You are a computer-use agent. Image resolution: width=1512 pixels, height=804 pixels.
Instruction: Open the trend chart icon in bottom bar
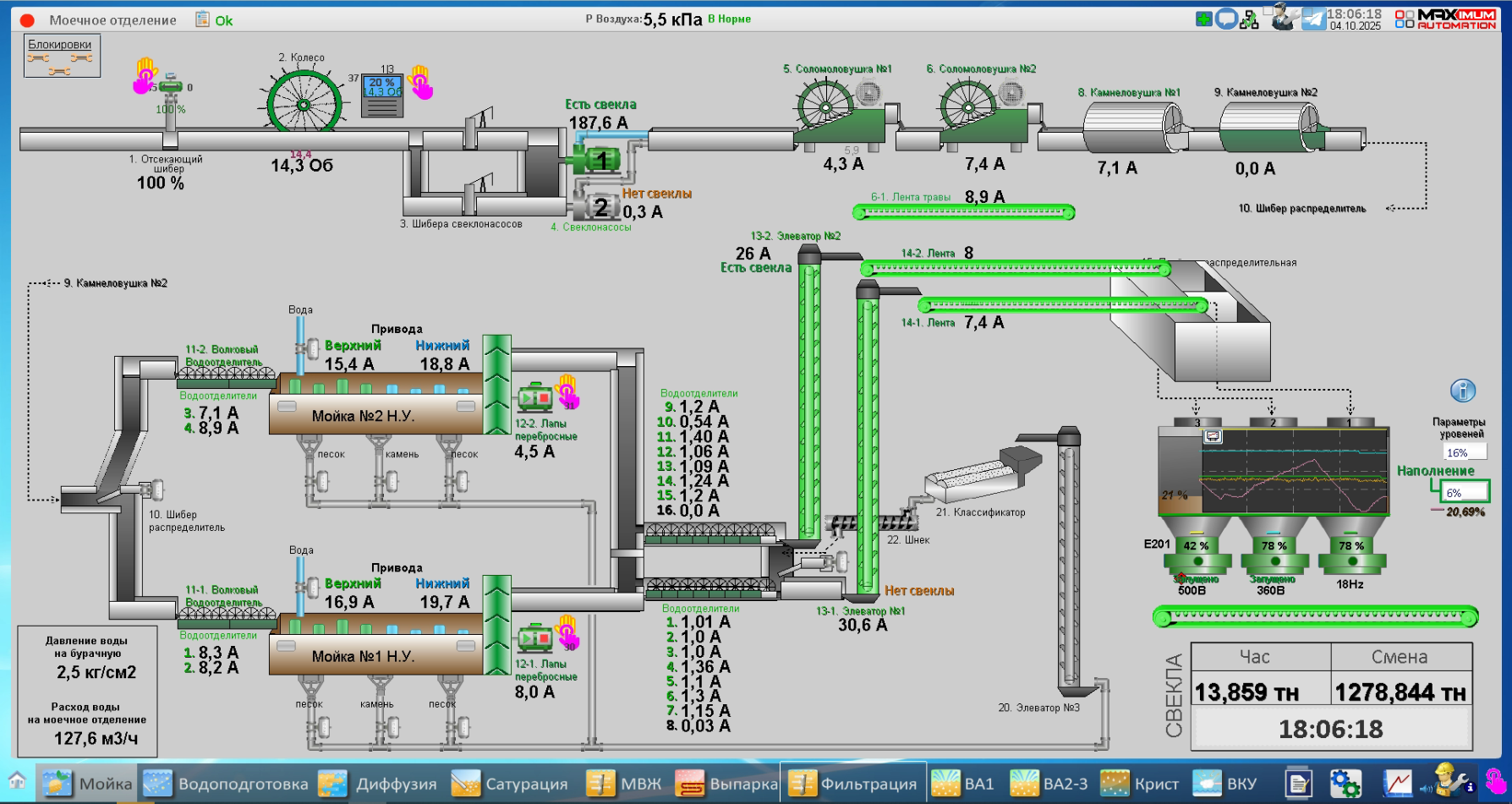pos(1397,783)
